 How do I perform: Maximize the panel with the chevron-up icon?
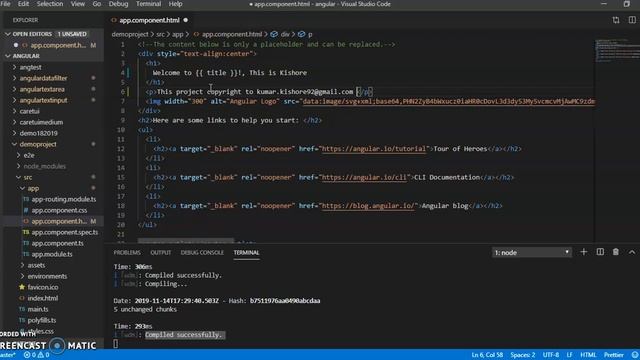coord(632,252)
